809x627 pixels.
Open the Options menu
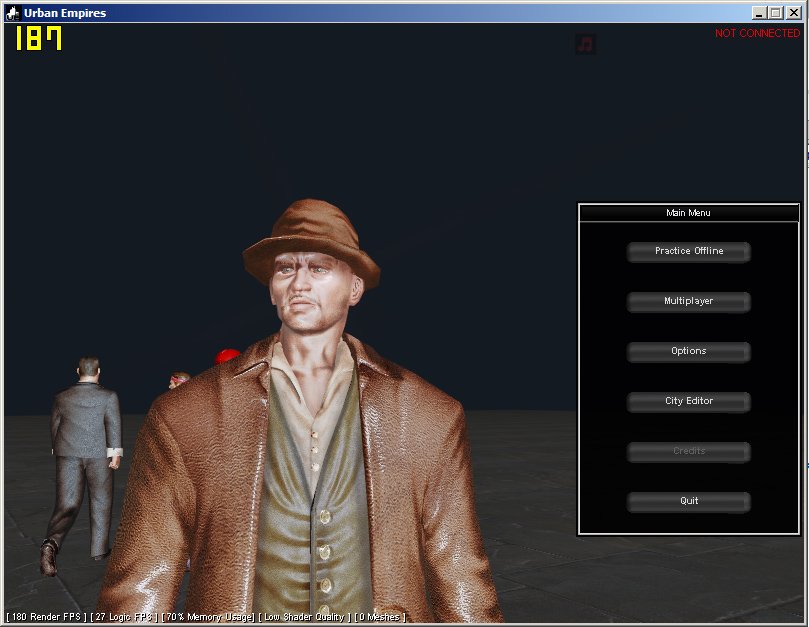pyautogui.click(x=688, y=352)
